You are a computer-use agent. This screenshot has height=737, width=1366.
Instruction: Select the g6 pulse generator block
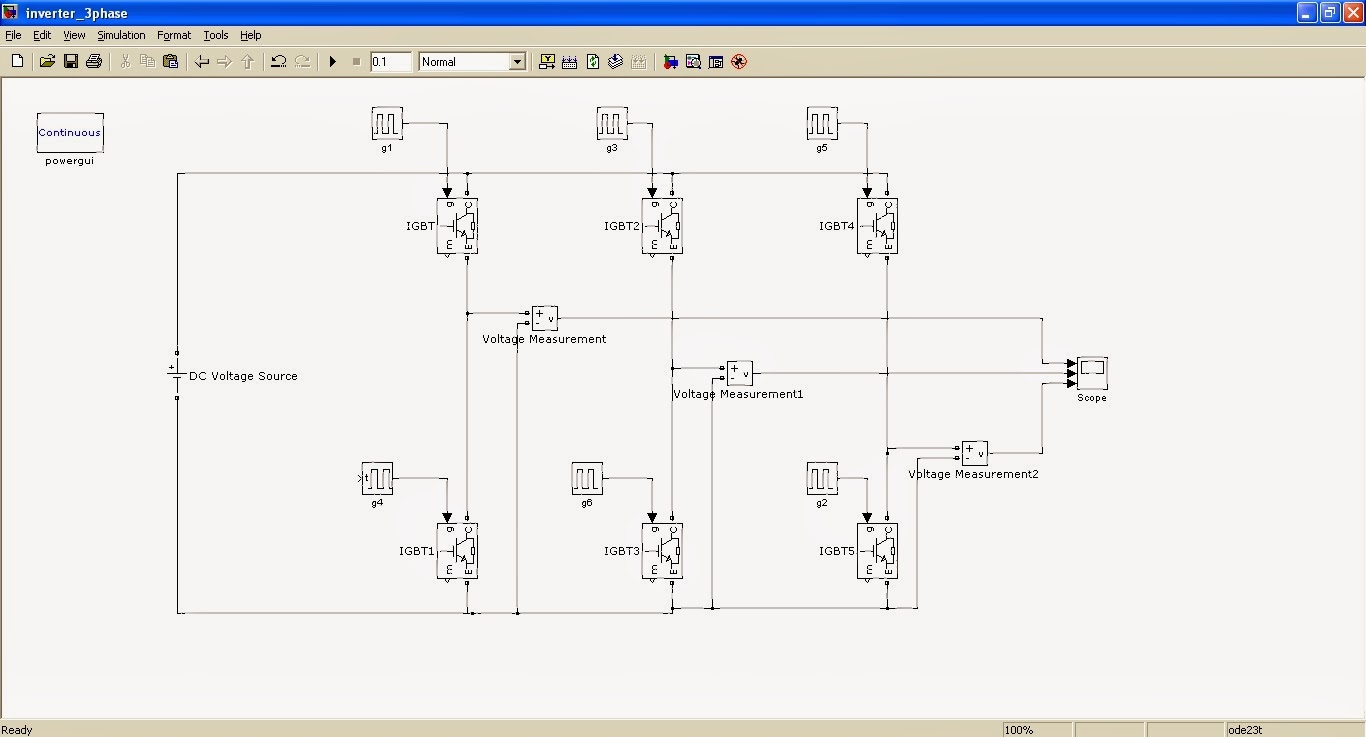click(x=587, y=478)
